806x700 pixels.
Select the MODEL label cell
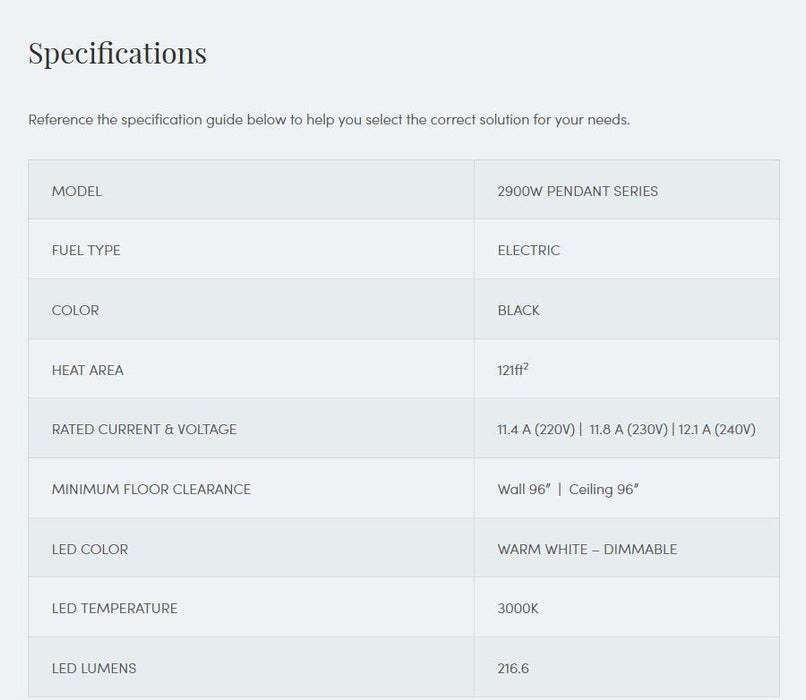(x=77, y=191)
